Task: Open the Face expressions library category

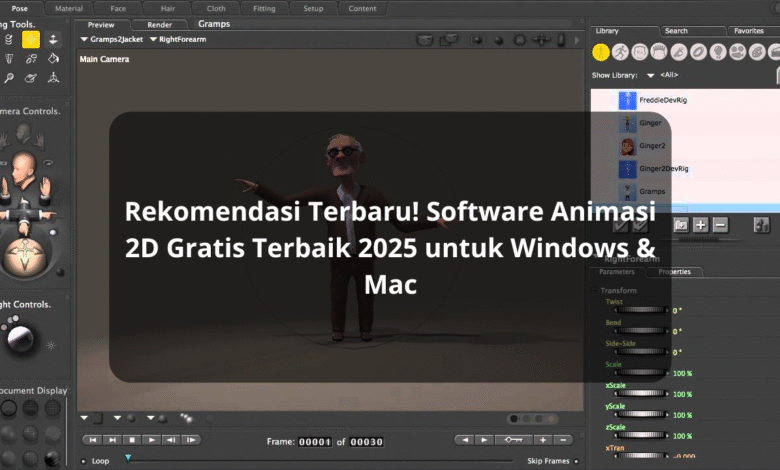Action: (639, 52)
